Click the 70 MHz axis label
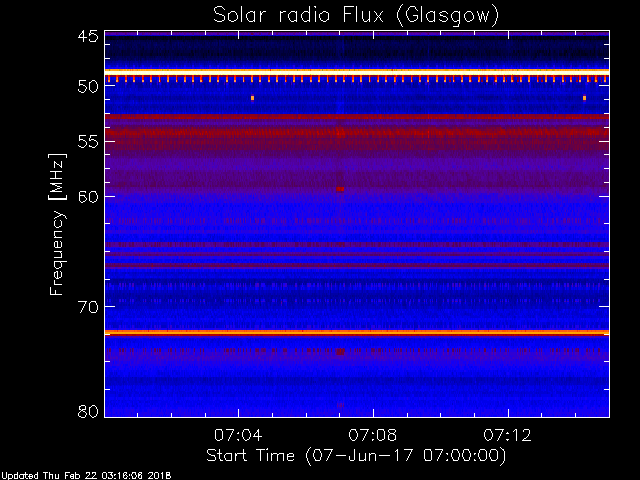640x480 pixels. click(x=88, y=307)
